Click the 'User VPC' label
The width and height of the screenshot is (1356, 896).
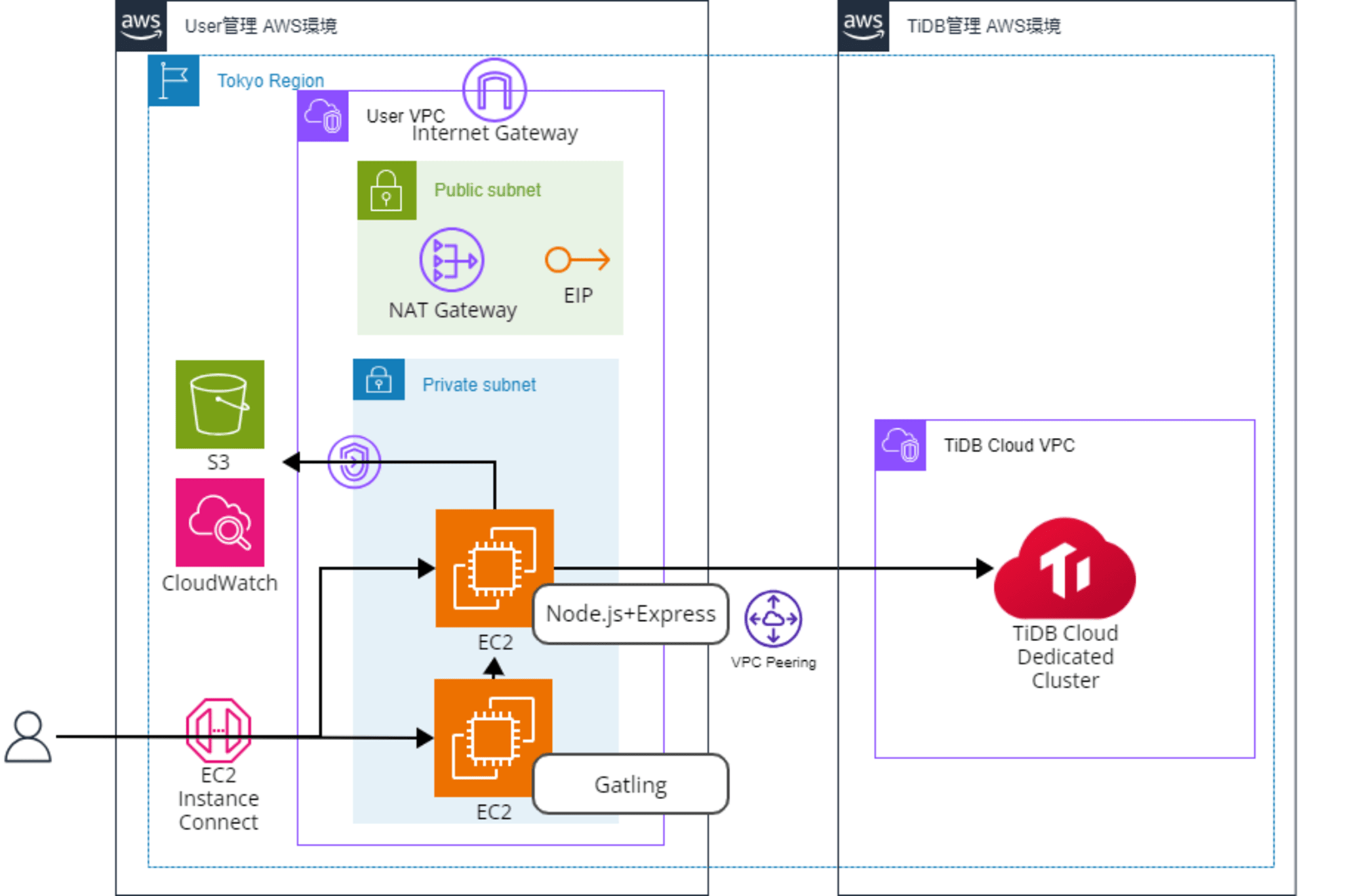[405, 116]
